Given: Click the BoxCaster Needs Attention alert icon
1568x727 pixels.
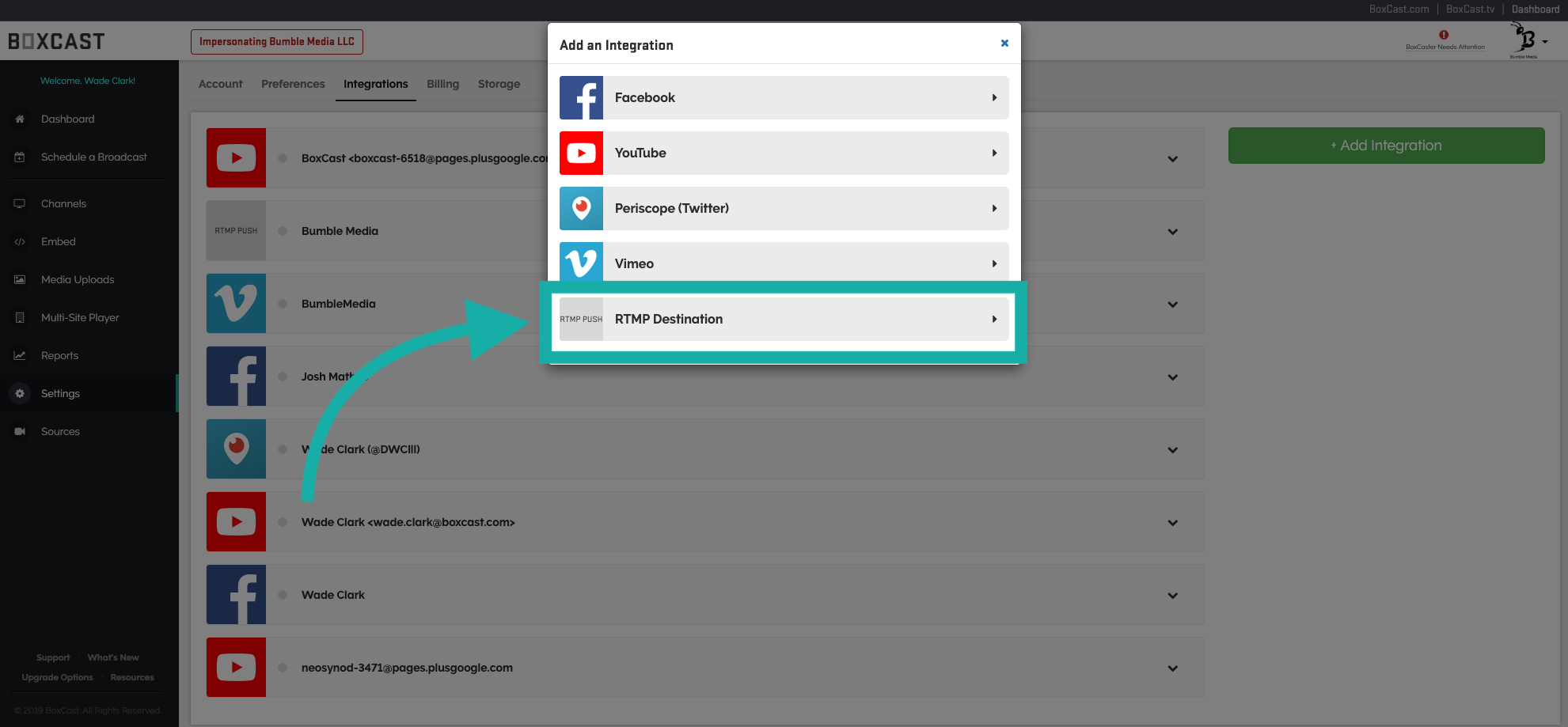Looking at the screenshot, I should click(x=1444, y=36).
